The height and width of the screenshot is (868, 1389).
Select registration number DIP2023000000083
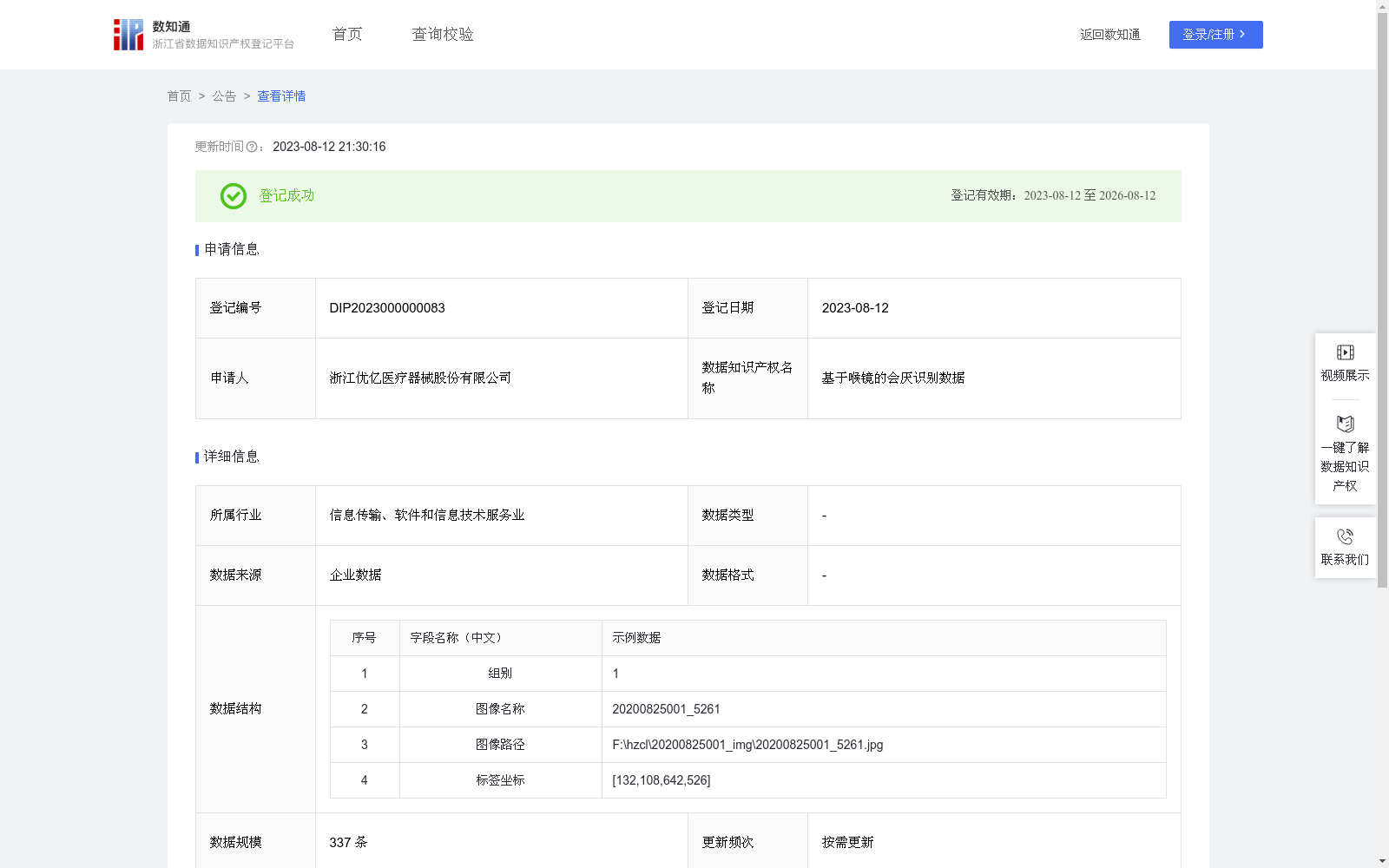tap(387, 308)
